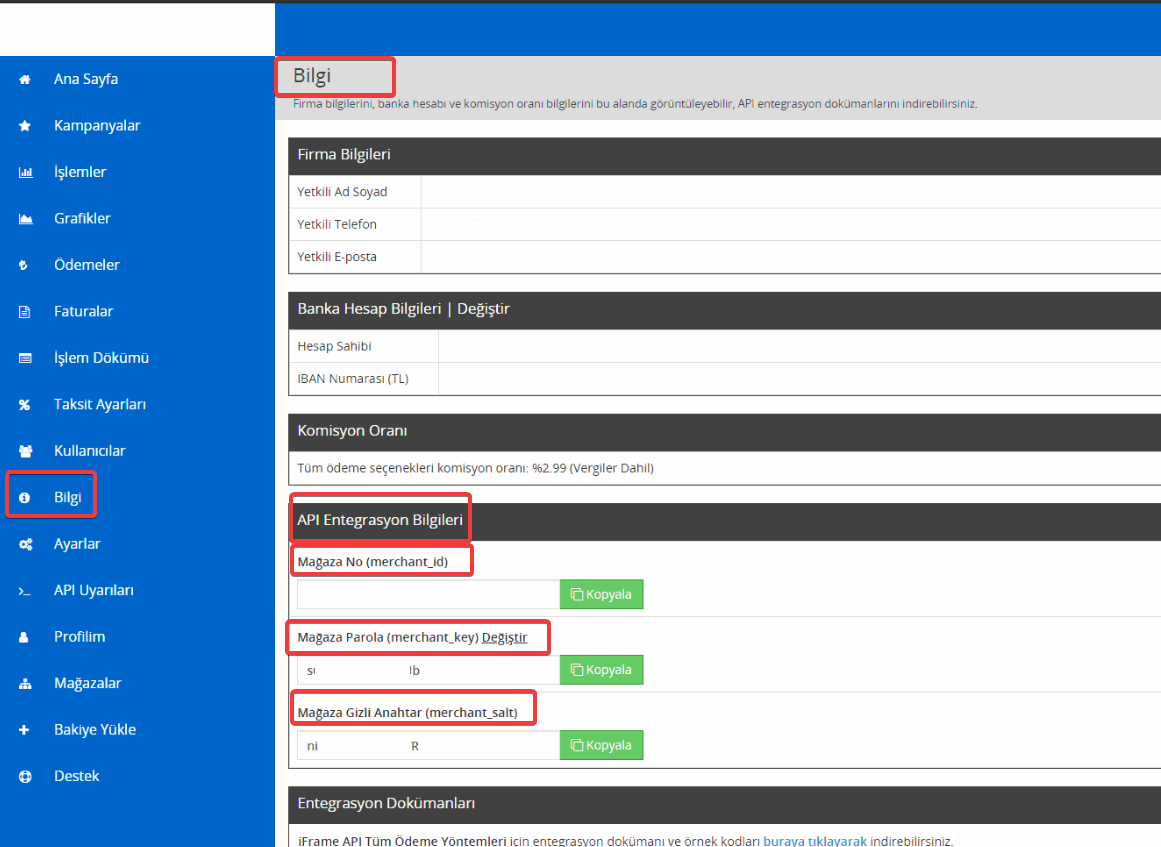Click the 'Yetkili Ad Soyad' label
The image size is (1161, 847).
[x=342, y=192]
